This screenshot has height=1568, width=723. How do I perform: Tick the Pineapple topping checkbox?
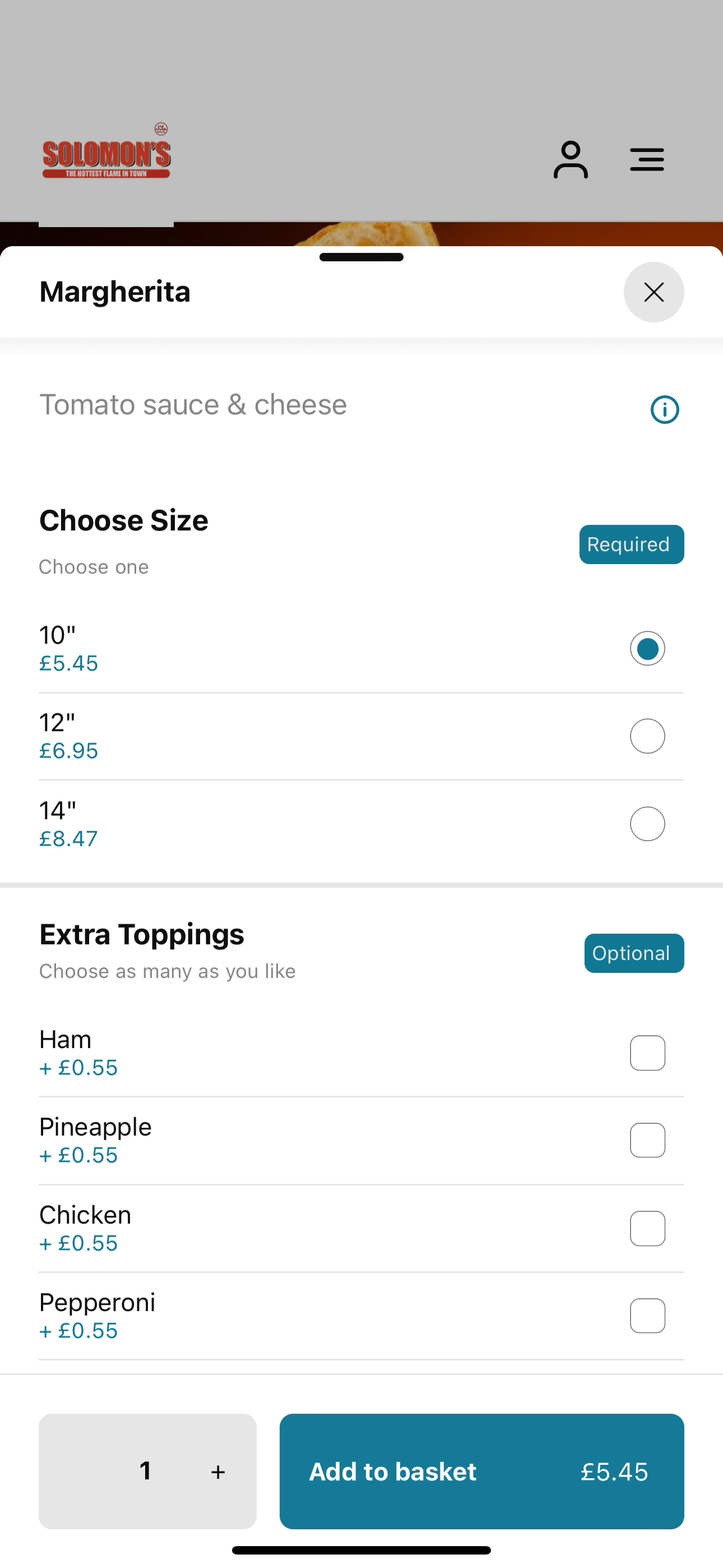point(647,1140)
